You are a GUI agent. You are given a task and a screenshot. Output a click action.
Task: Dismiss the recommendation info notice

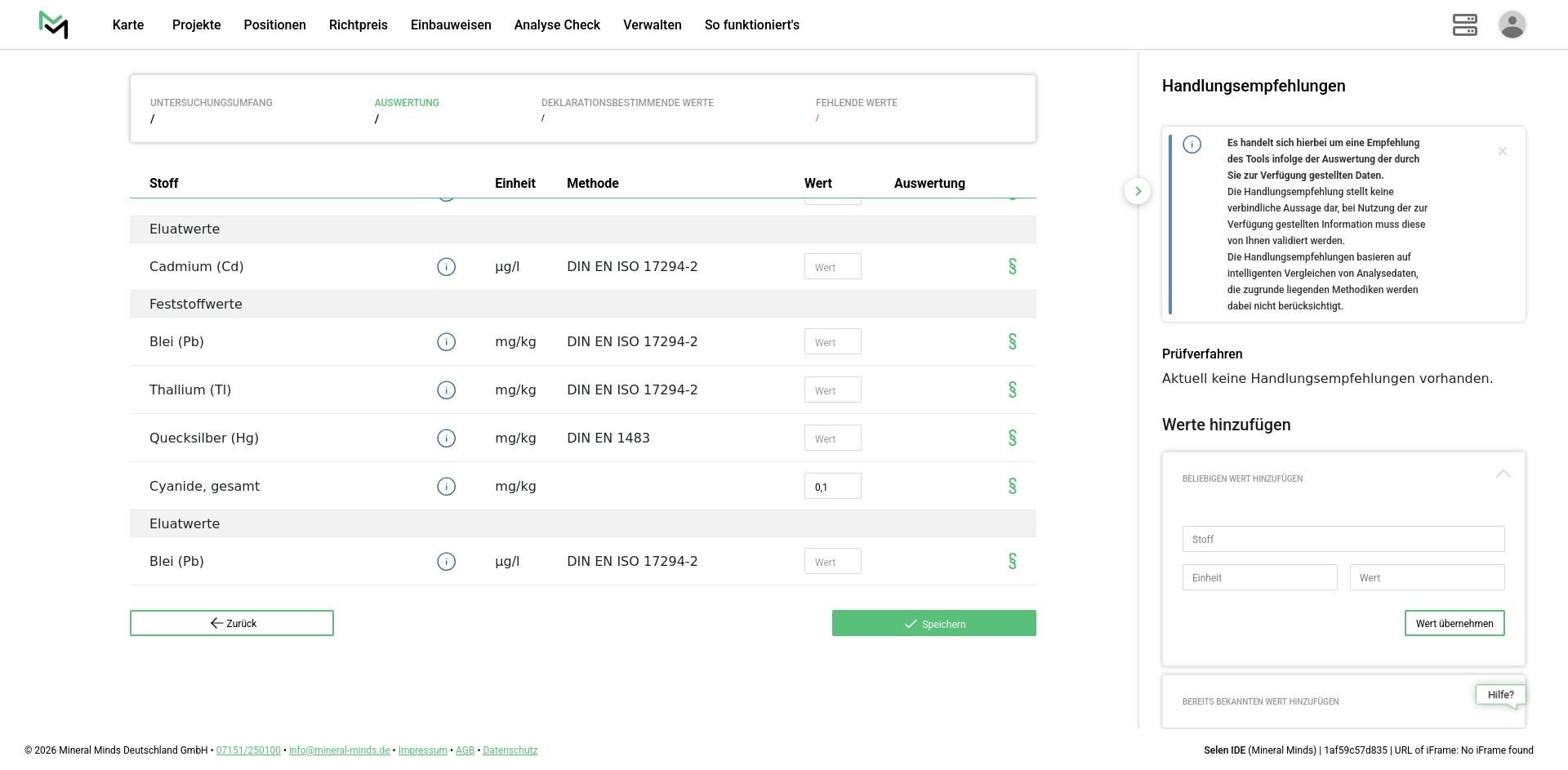(x=1502, y=151)
